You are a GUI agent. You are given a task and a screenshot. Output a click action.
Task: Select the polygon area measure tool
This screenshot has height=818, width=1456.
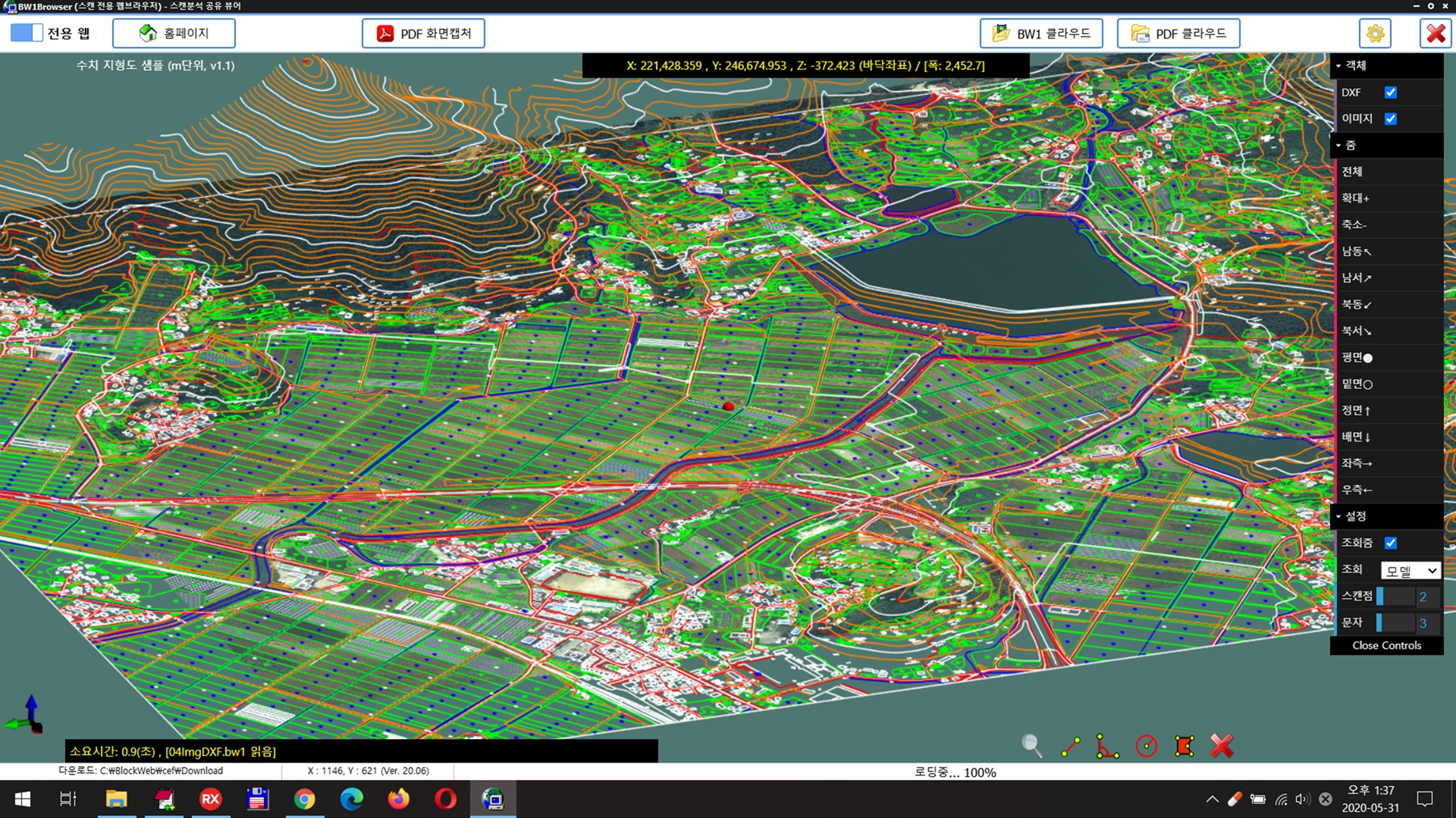[1184, 746]
